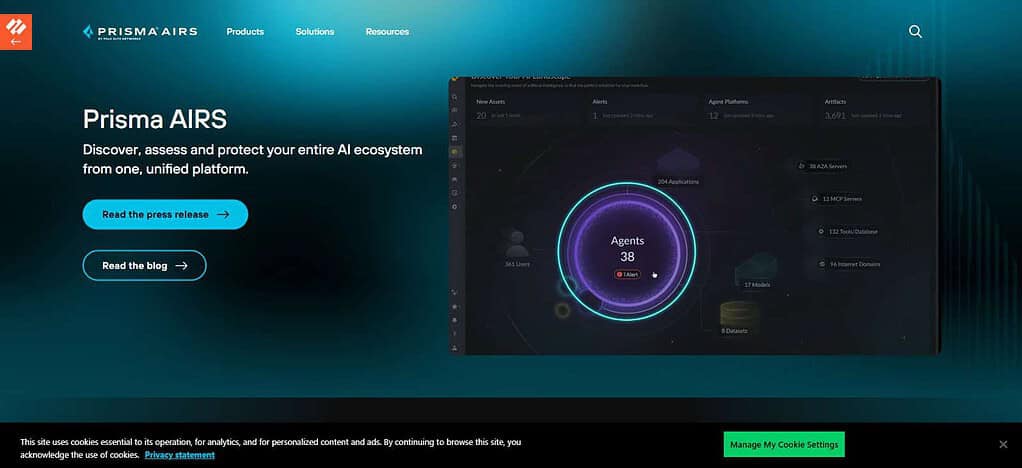This screenshot has width=1022, height=468.
Task: Select the 11 MCP Servers entry
Action: click(x=837, y=199)
